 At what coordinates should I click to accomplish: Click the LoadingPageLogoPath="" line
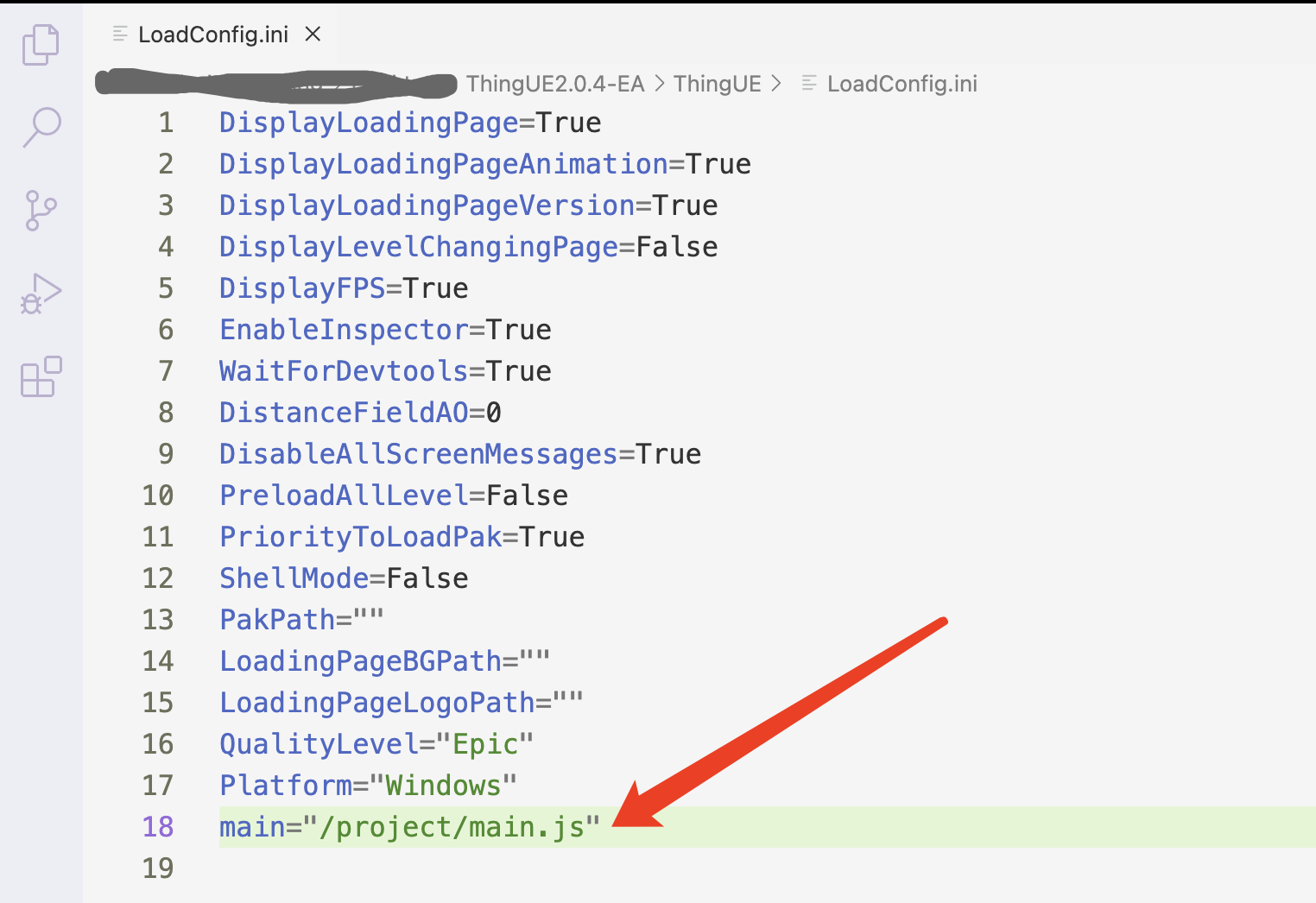[x=402, y=703]
